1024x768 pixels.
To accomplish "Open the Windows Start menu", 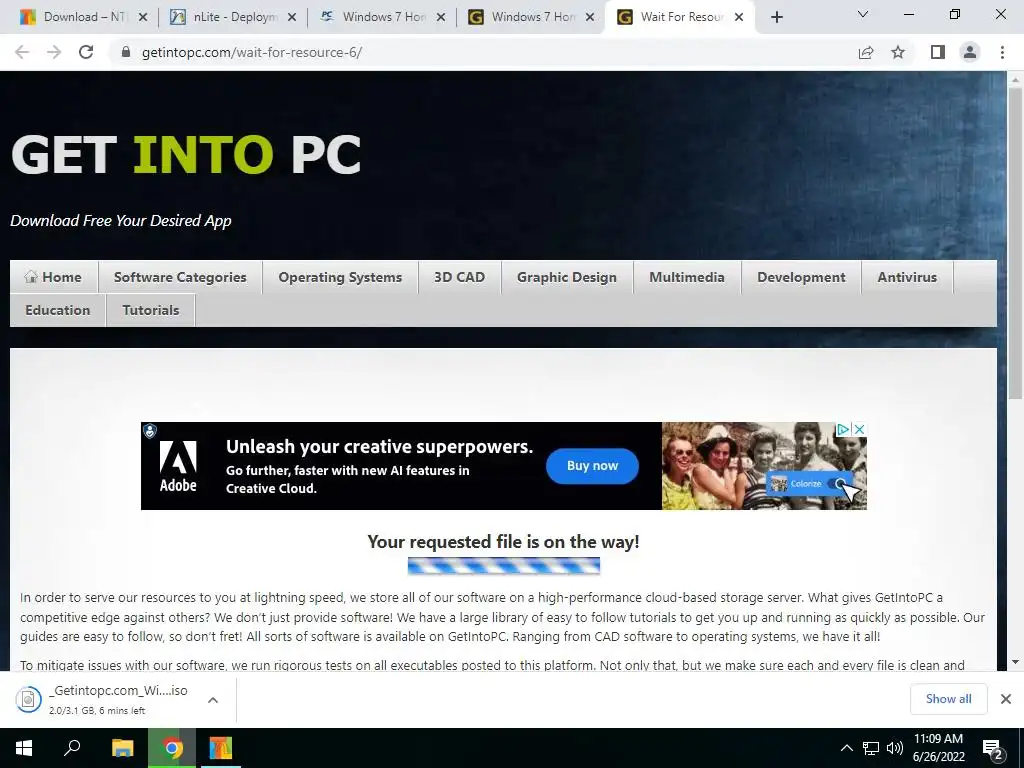I will [24, 748].
